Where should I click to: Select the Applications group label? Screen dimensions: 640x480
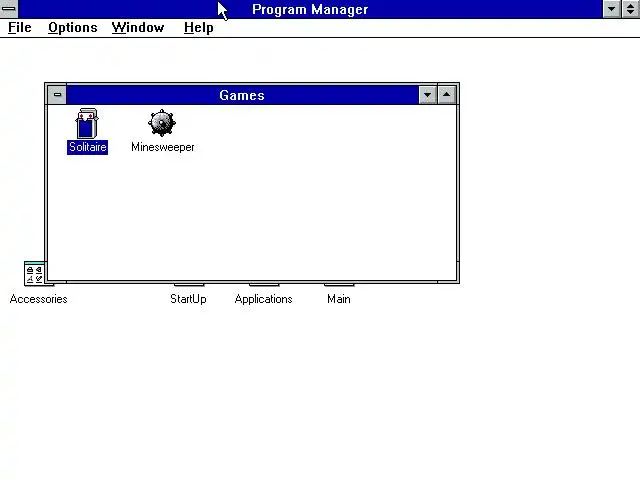coord(263,299)
